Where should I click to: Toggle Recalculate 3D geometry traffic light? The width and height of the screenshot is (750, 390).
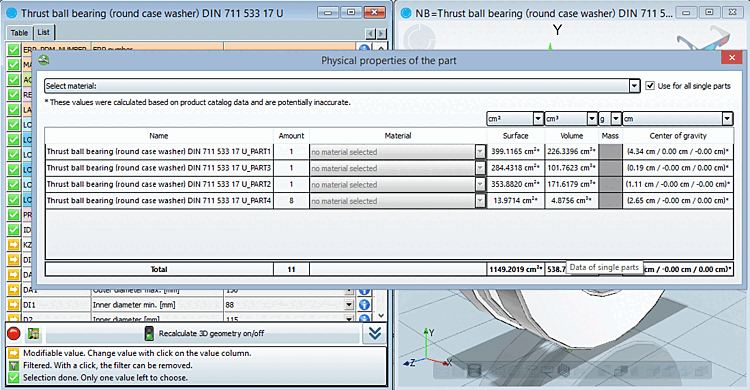tap(149, 334)
